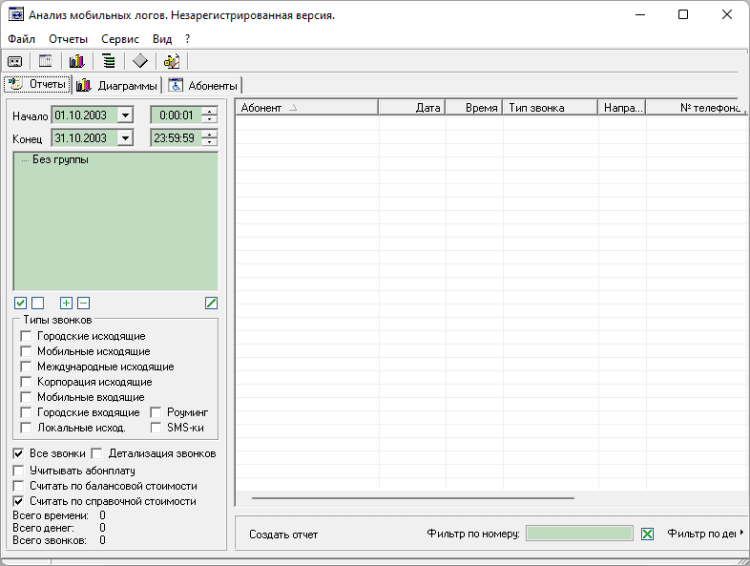Click the horizontal scrollbar under the table
This screenshot has height=566, width=750.
(x=413, y=498)
